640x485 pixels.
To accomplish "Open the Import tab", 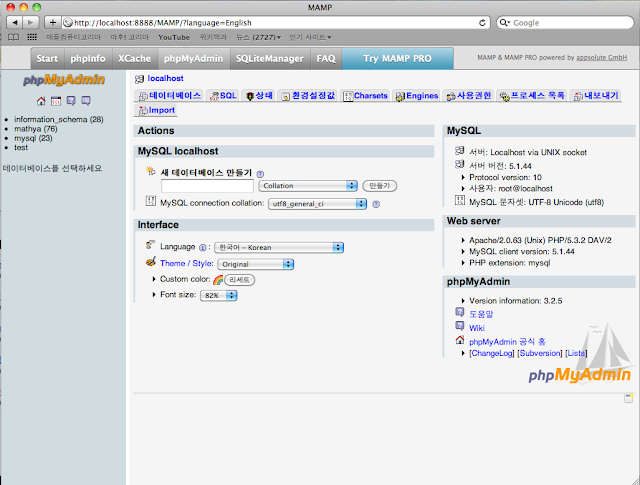I will pyautogui.click(x=156, y=110).
